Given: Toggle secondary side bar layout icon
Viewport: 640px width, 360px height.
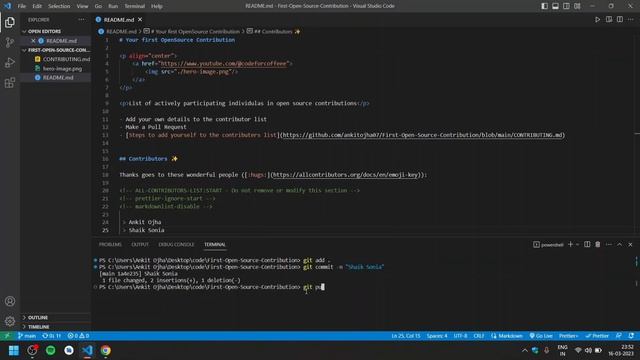Looking at the screenshot, I should pos(567,6).
